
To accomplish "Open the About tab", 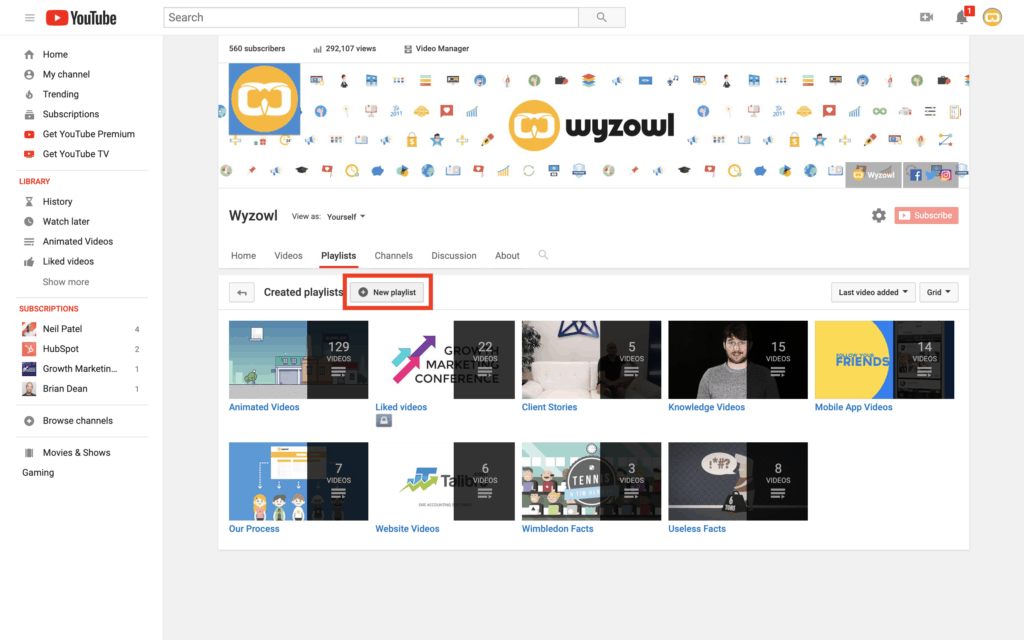I will pos(507,256).
